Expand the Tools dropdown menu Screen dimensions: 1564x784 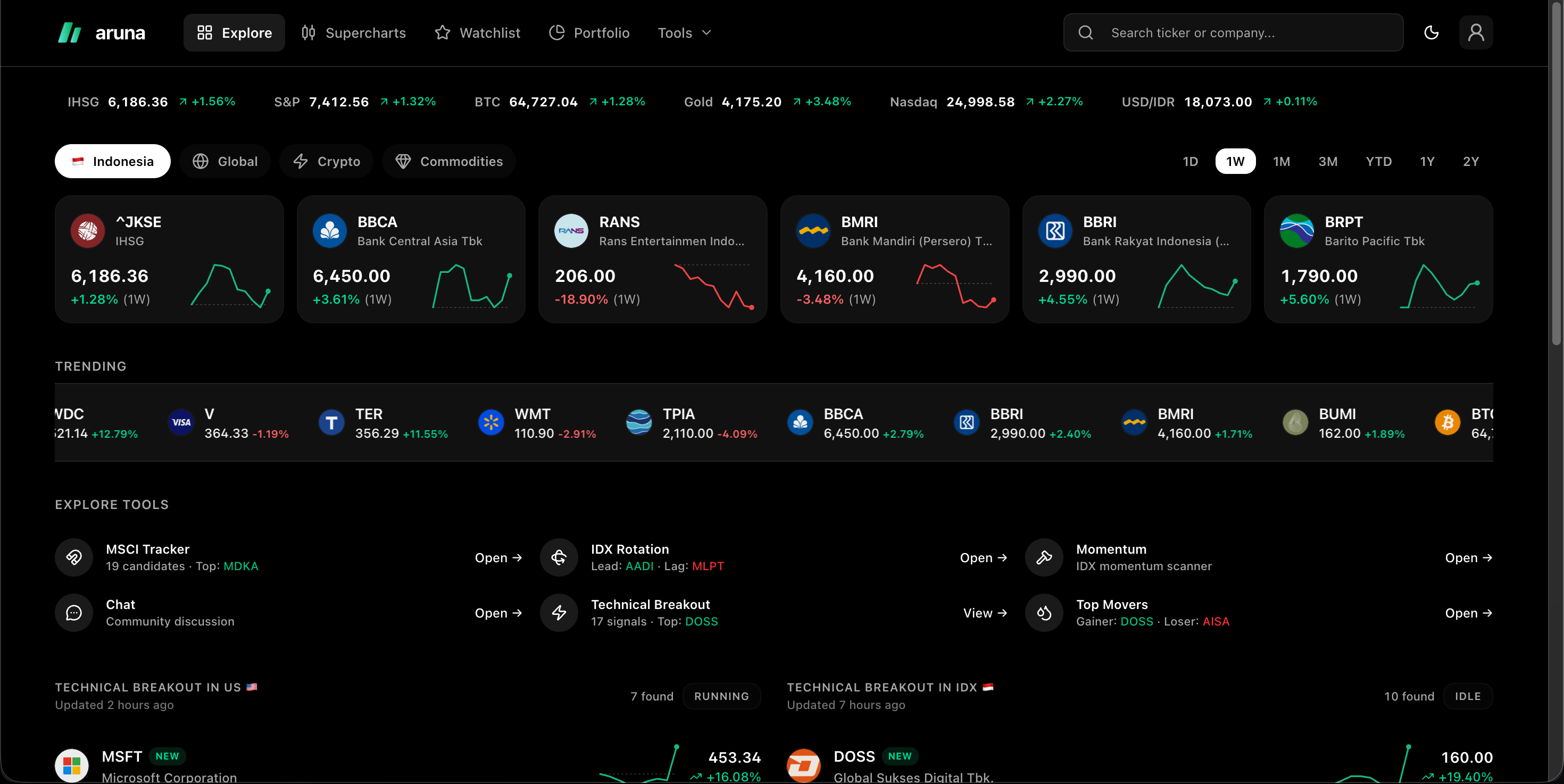point(684,33)
